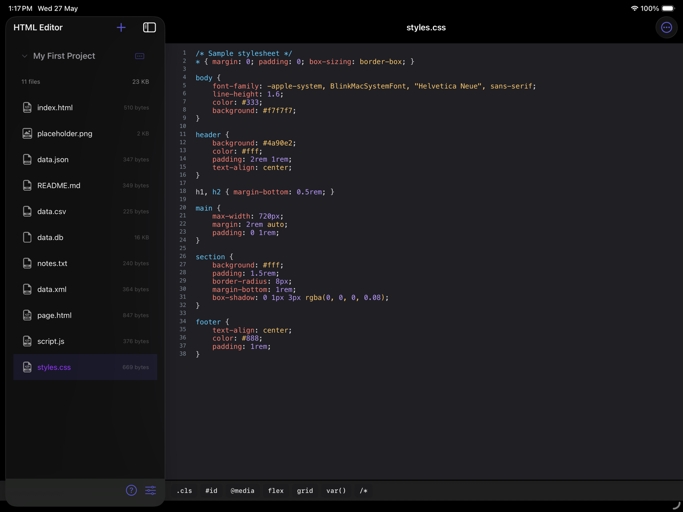Open placeholder.png in the sidebar
This screenshot has height=512, width=683.
(x=64, y=134)
